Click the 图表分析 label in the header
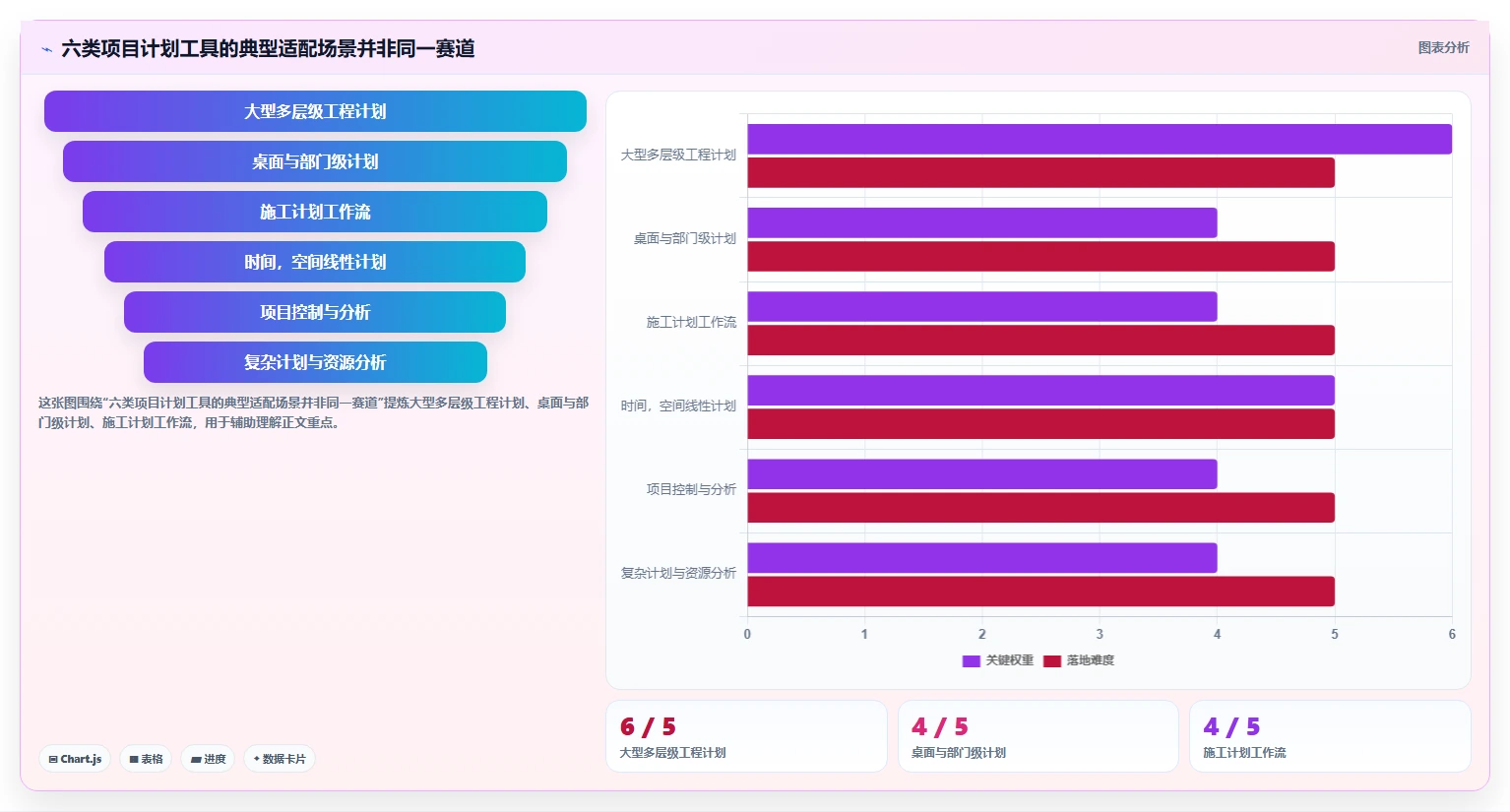 pyautogui.click(x=1443, y=47)
